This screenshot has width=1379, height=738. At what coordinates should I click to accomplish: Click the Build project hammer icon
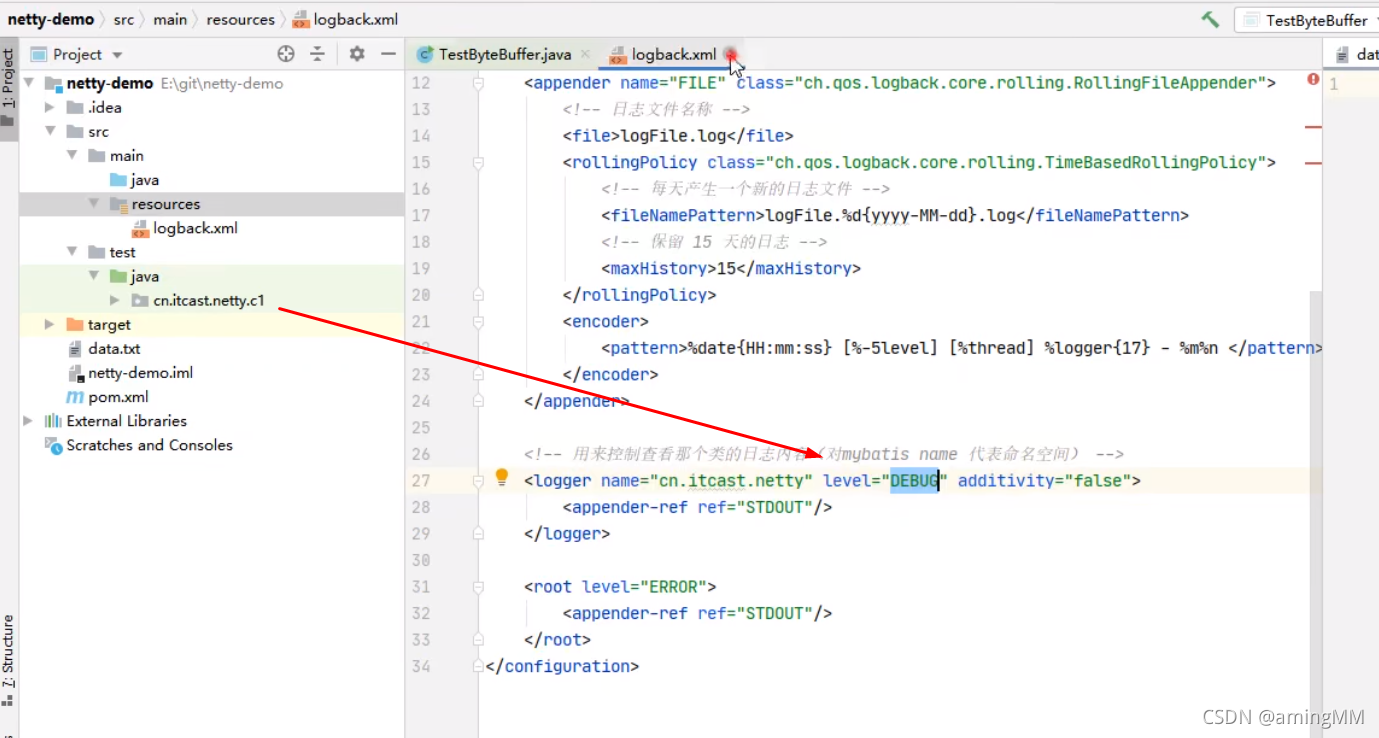(x=1210, y=19)
